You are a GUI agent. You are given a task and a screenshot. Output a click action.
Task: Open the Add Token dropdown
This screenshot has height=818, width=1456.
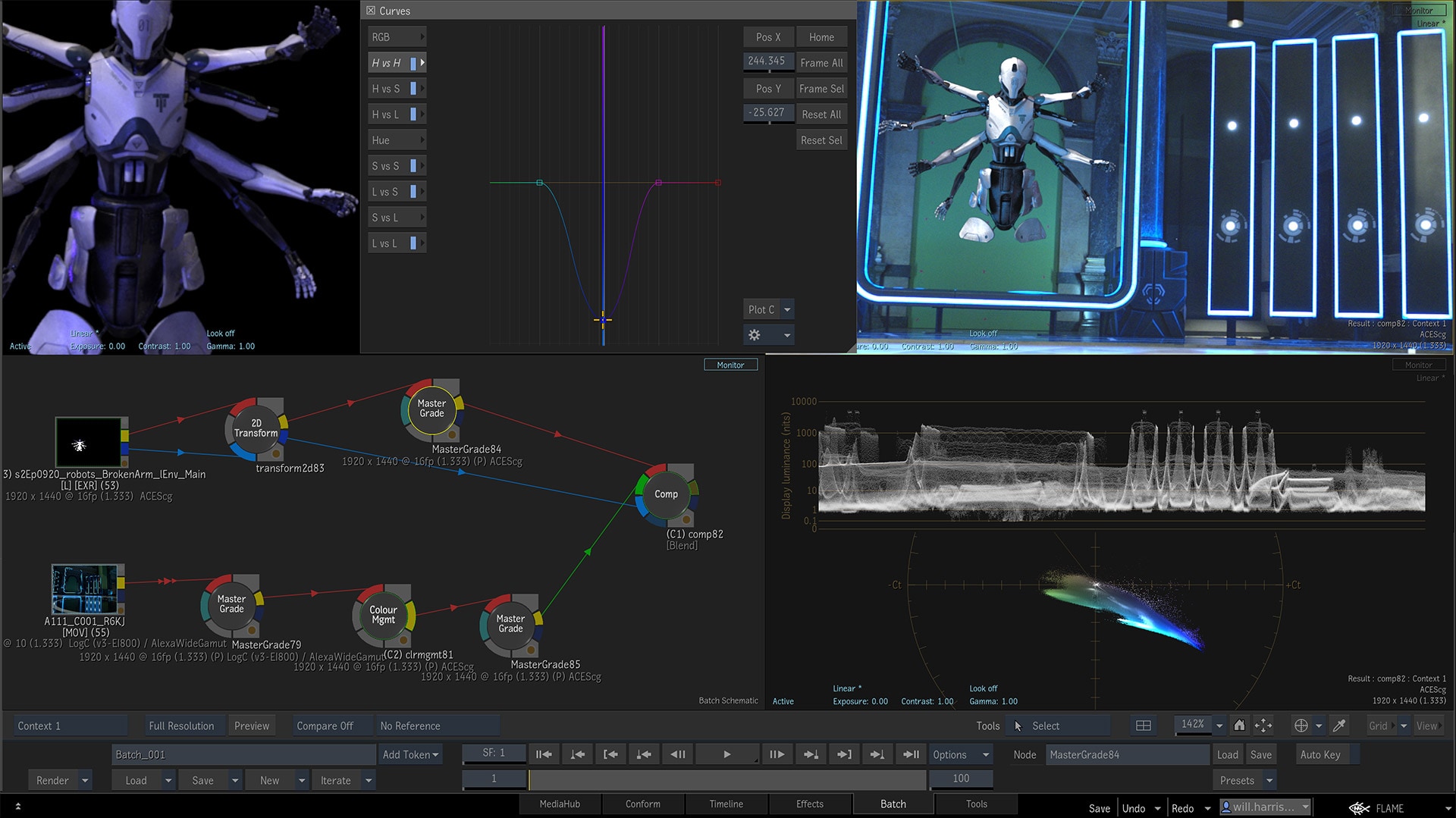click(x=410, y=754)
